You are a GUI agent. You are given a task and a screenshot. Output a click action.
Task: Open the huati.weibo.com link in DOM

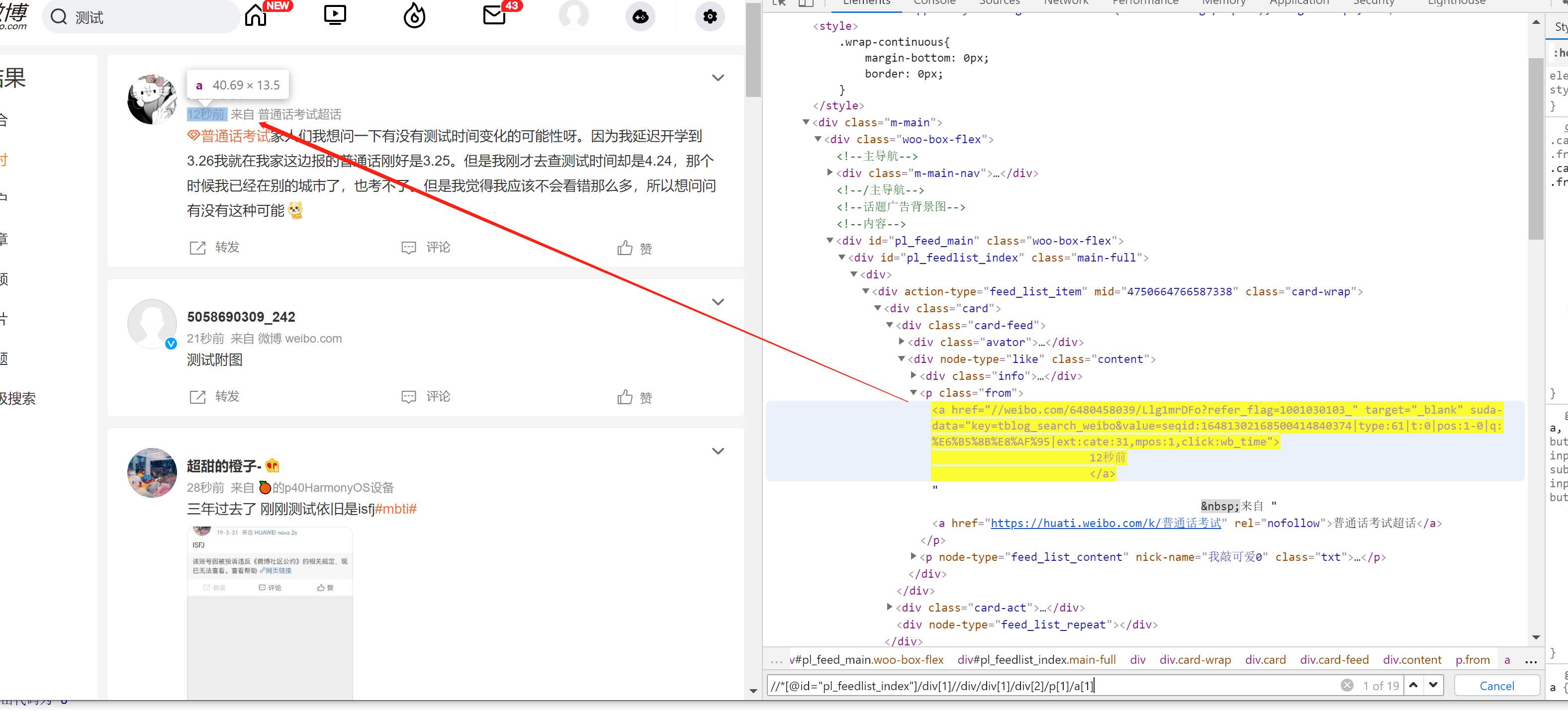[1106, 523]
